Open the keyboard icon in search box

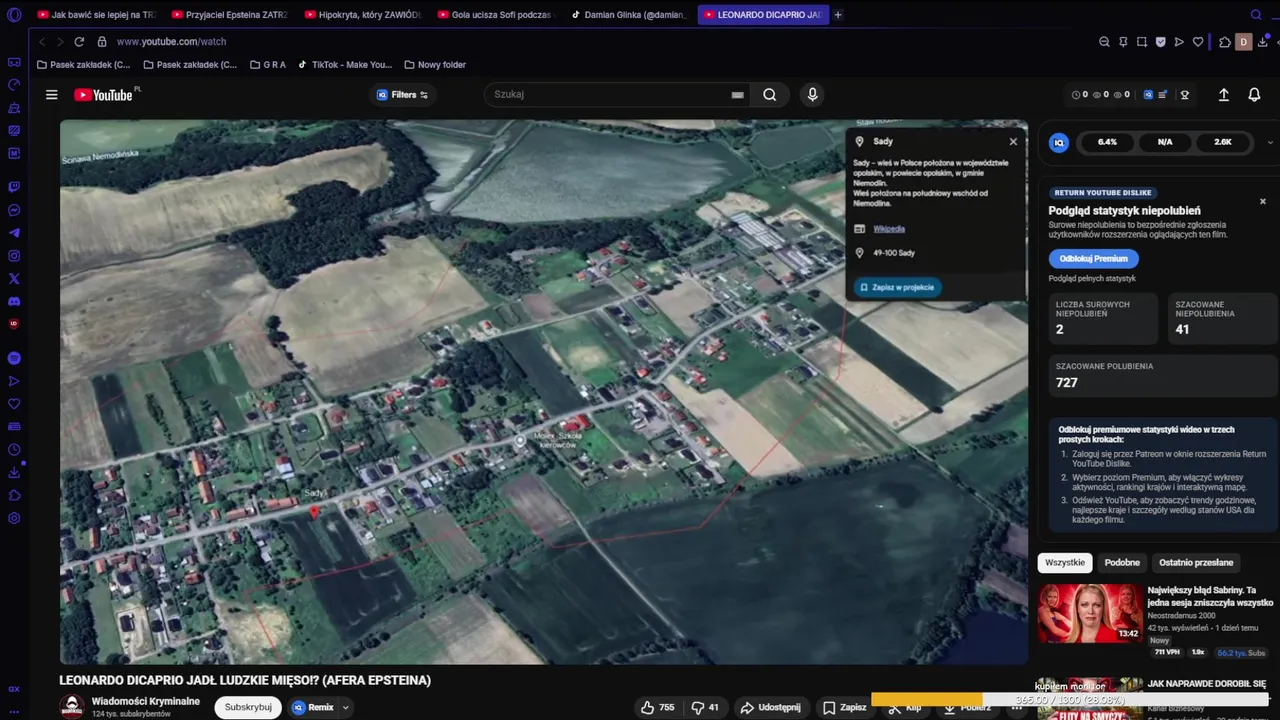[737, 95]
